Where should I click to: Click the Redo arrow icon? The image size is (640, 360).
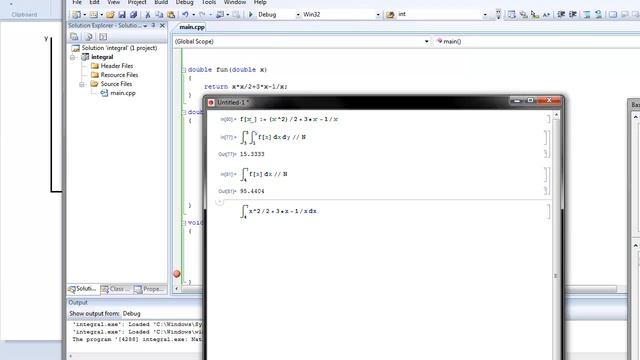pos(202,15)
